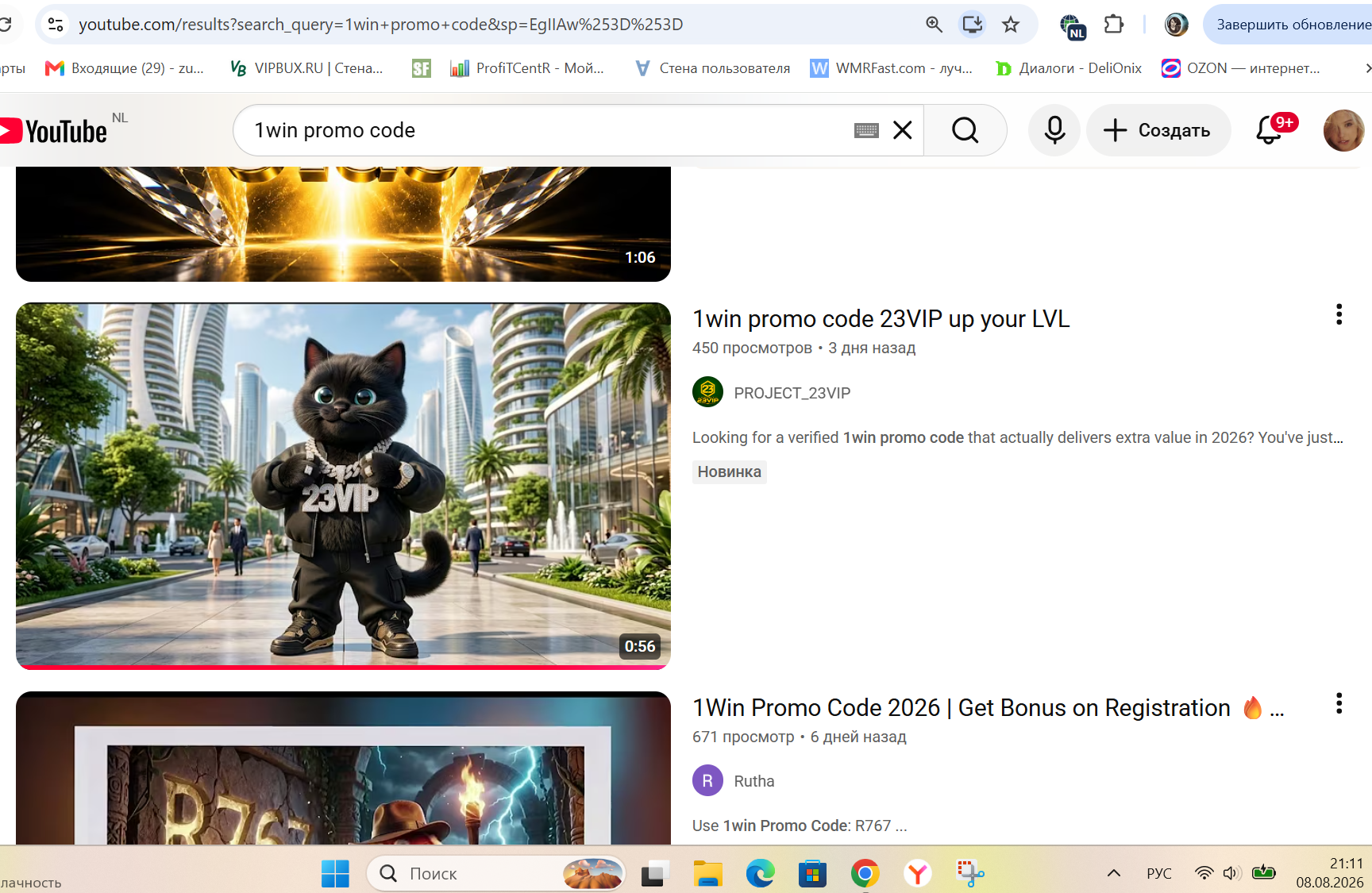Open Microsoft Edge from the taskbar
The width and height of the screenshot is (1372, 893).
pyautogui.click(x=760, y=874)
